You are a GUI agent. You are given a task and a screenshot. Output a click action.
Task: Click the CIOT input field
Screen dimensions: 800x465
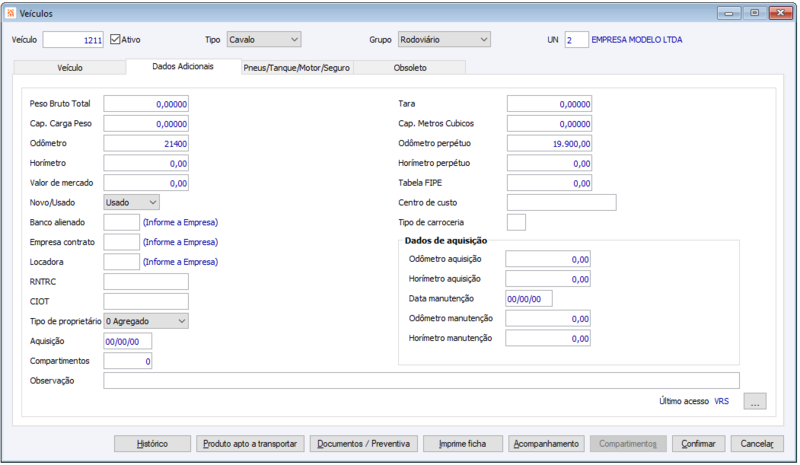pyautogui.click(x=146, y=301)
